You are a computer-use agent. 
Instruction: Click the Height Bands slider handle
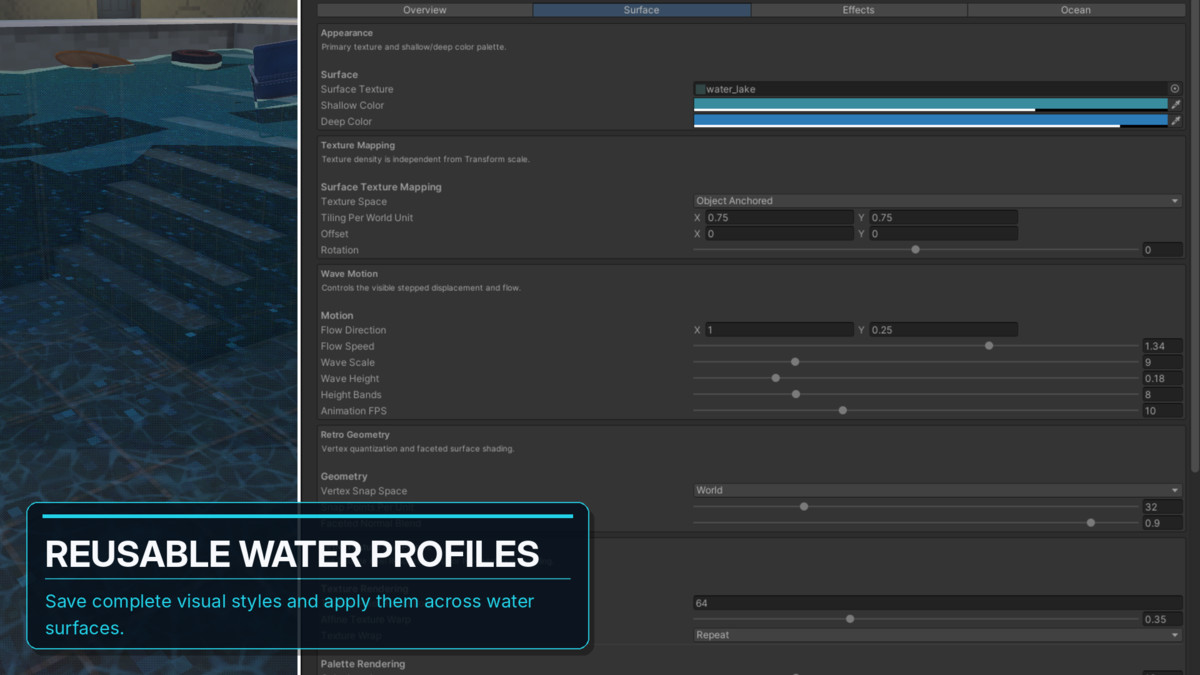tap(796, 394)
